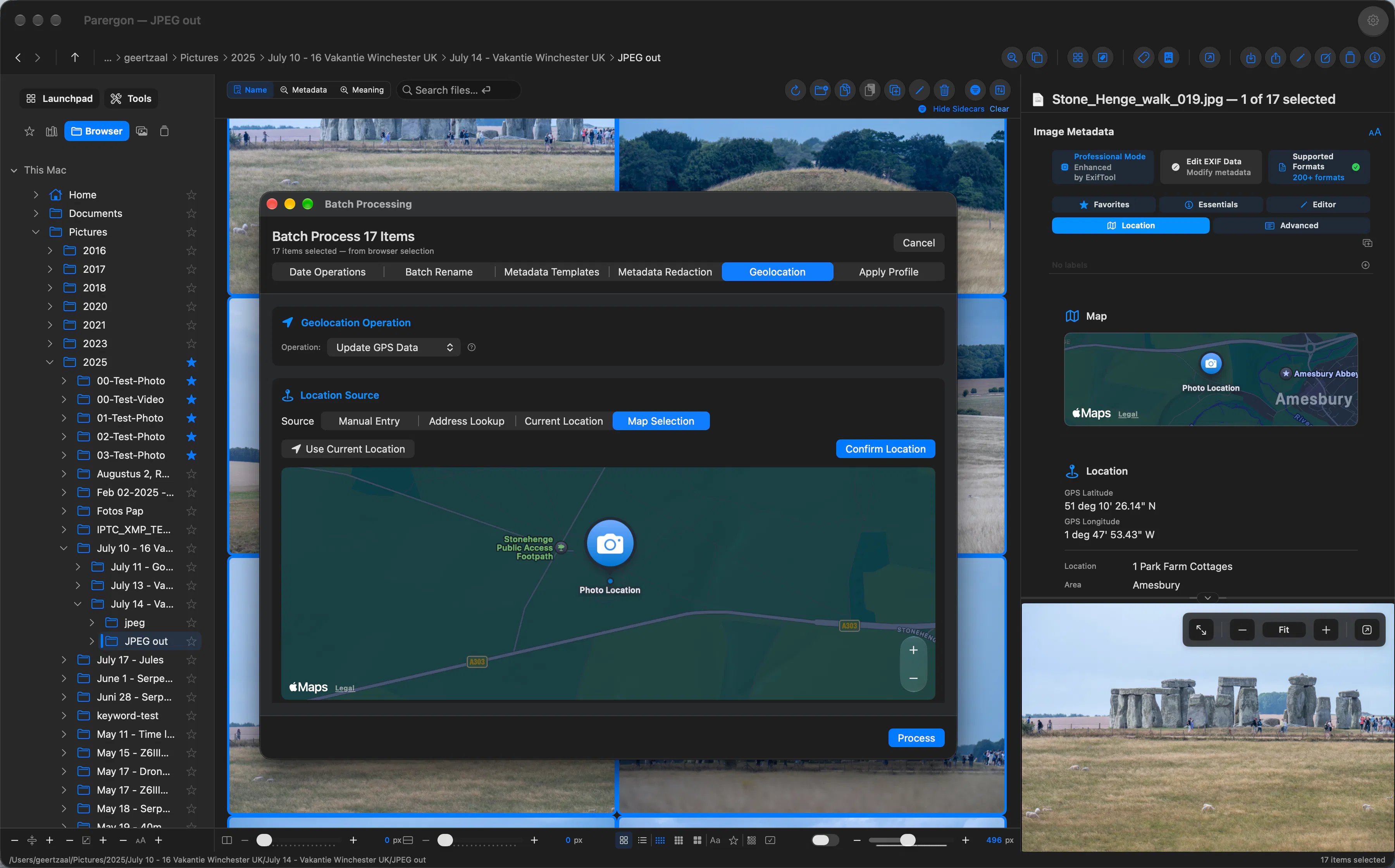This screenshot has height=868, width=1395.
Task: Switch to list view in the bottom toolbar
Action: (x=642, y=840)
